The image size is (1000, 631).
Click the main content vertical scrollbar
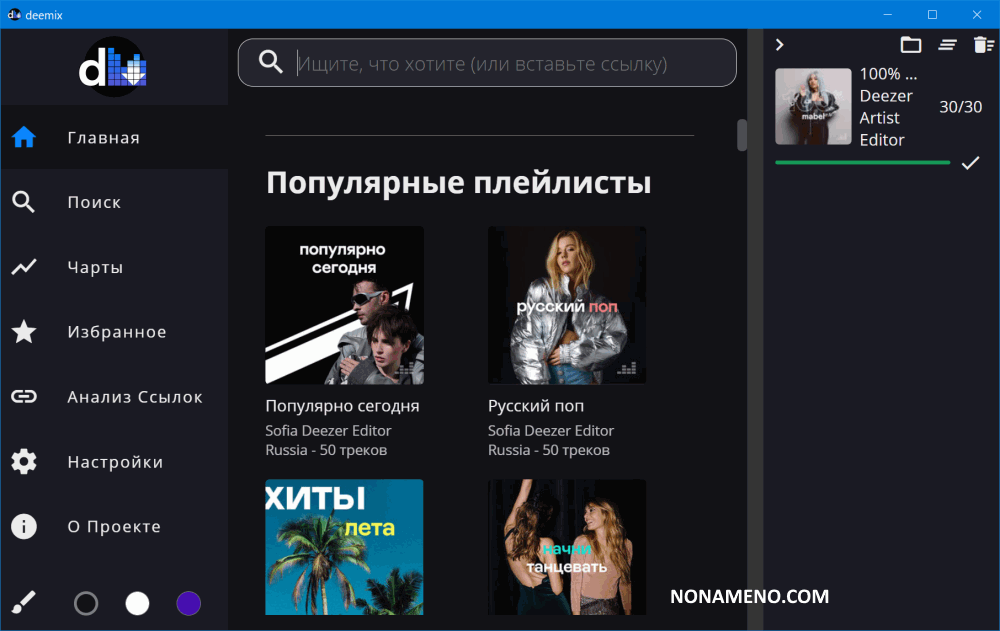click(742, 135)
